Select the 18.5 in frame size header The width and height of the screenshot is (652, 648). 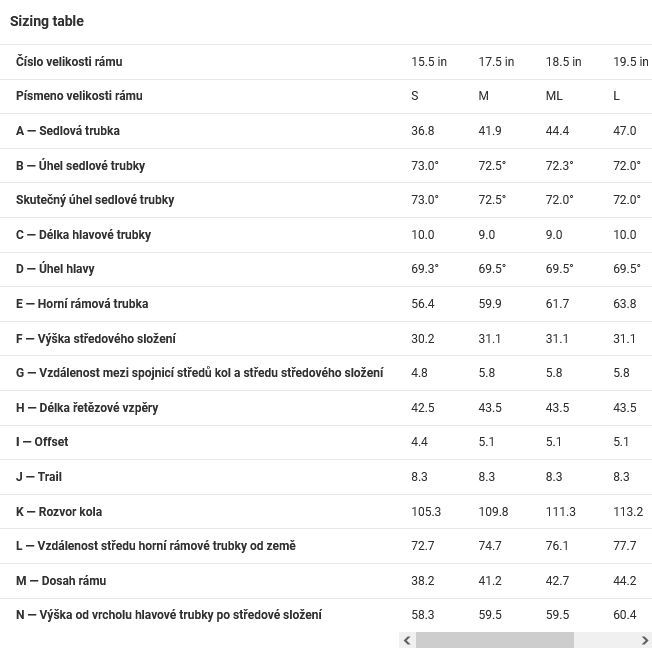point(563,62)
